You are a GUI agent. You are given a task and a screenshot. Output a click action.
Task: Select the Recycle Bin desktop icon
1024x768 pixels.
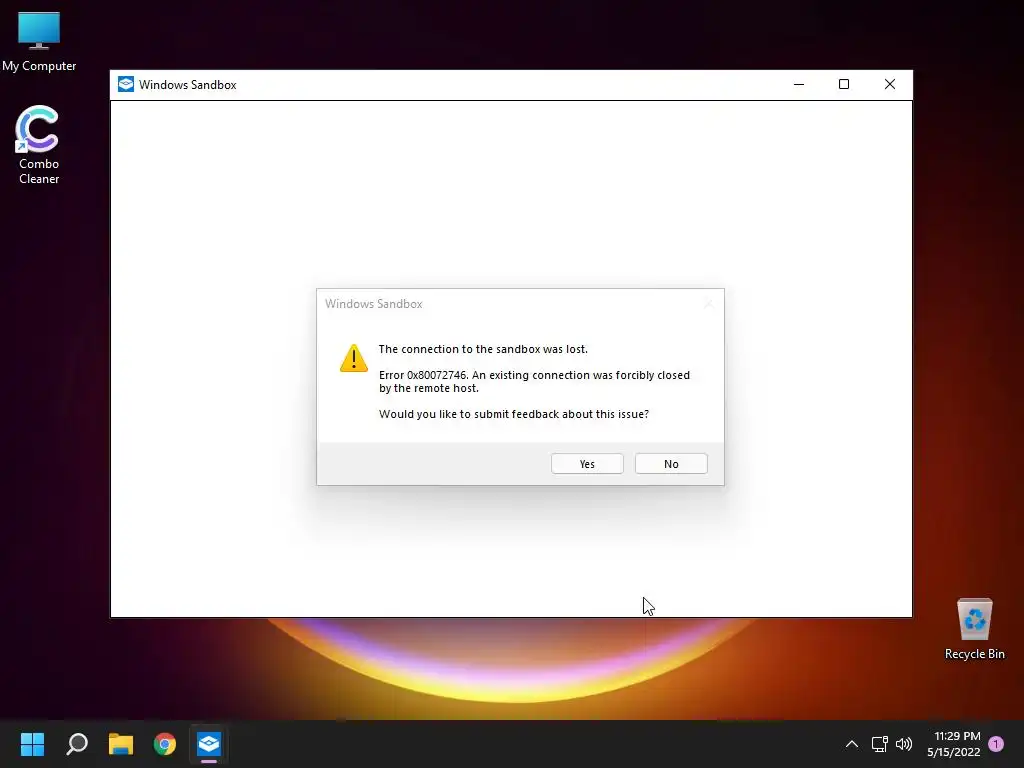[x=974, y=629]
